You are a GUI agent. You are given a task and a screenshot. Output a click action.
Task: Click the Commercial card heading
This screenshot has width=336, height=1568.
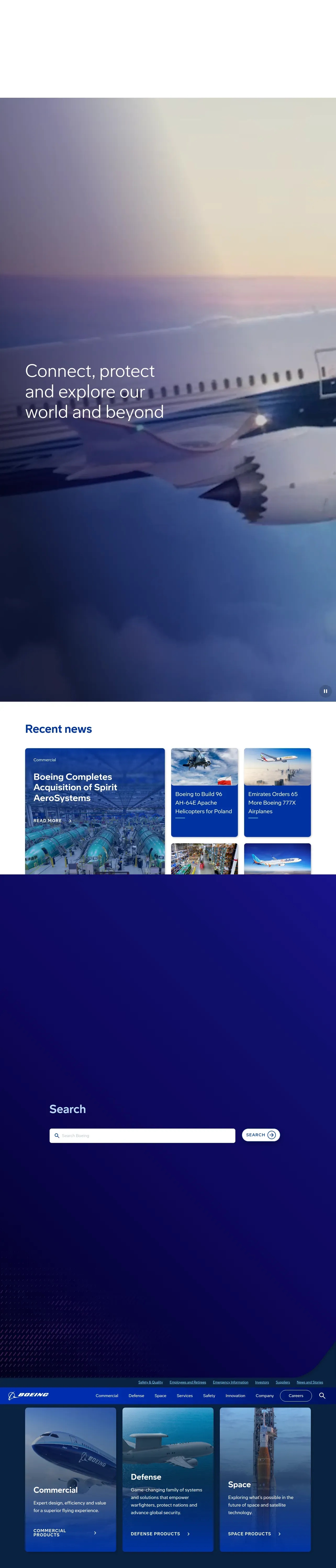coord(55,1490)
